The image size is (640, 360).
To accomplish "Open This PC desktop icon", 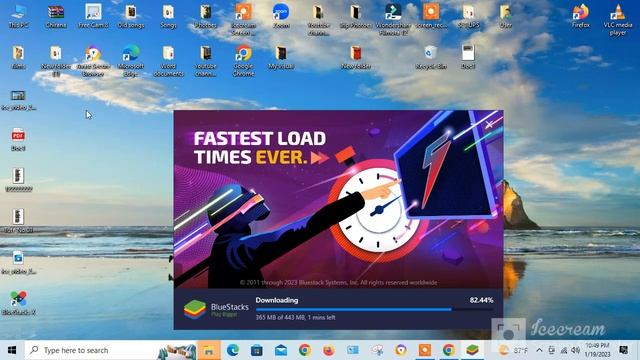I will click(x=18, y=16).
